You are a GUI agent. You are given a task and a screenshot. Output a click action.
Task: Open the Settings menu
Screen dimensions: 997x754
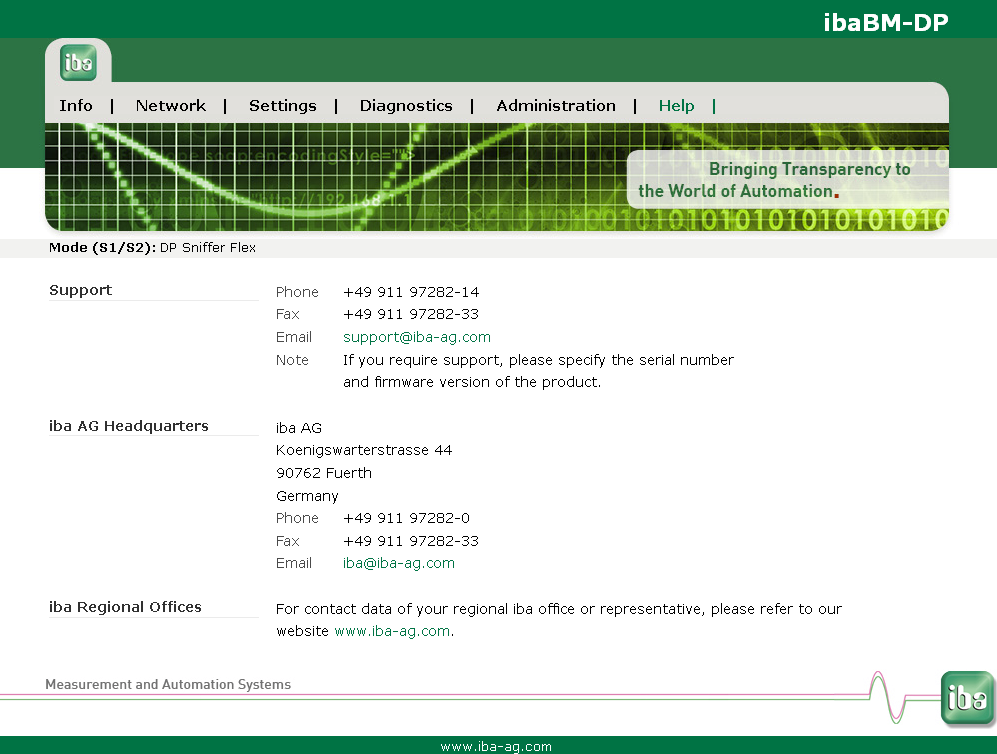pos(282,106)
